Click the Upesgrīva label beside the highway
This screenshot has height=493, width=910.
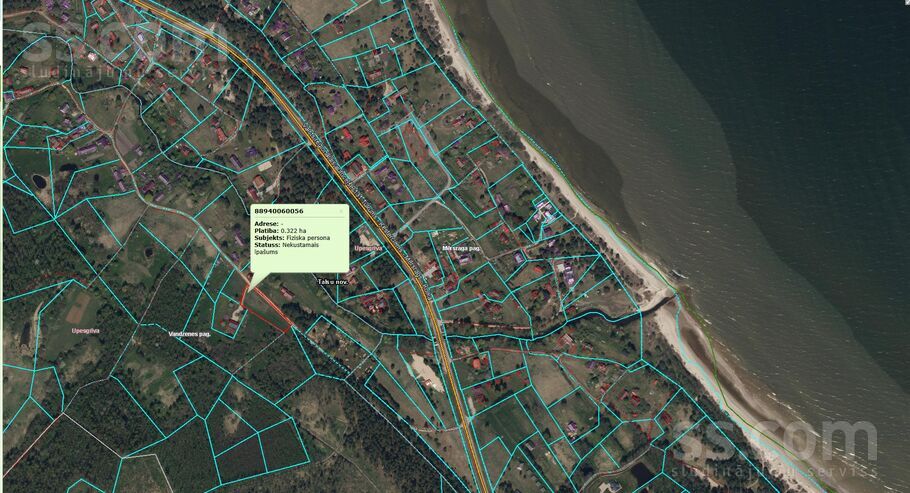pyautogui.click(x=368, y=246)
